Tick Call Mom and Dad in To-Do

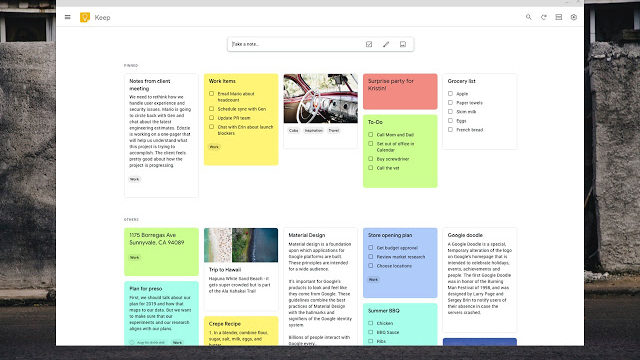point(371,134)
